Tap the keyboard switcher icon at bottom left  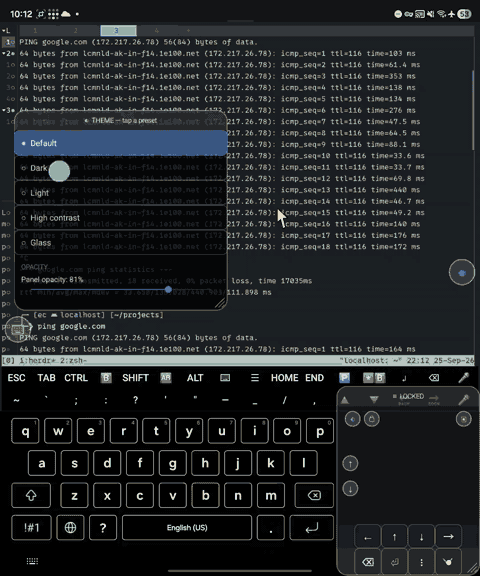click(x=32, y=561)
